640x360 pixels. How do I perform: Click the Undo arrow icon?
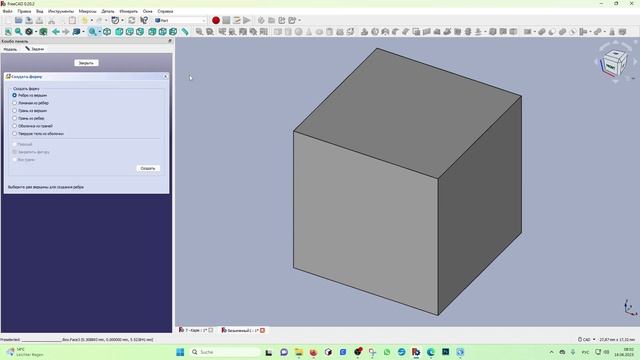tap(85, 20)
